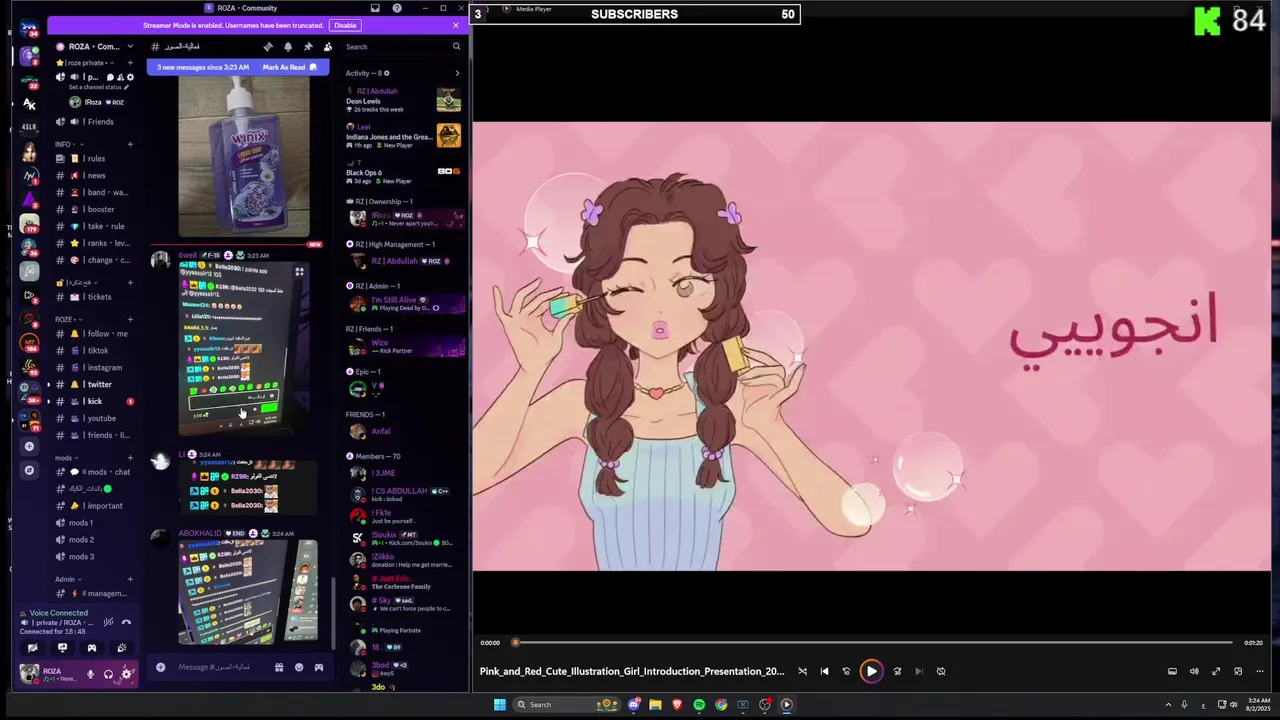The image size is (1280, 720).
Task: Start an activity from voice panel
Action: pos(92,648)
